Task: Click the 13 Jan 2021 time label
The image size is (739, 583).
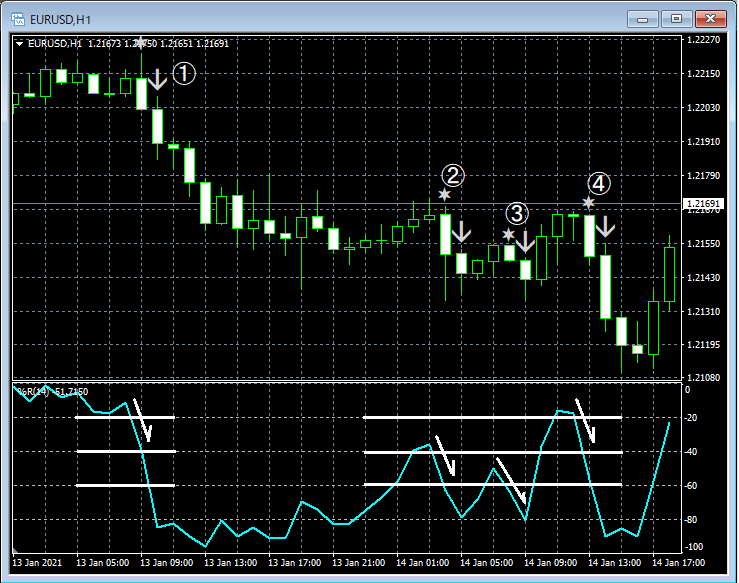Action: coord(37,563)
